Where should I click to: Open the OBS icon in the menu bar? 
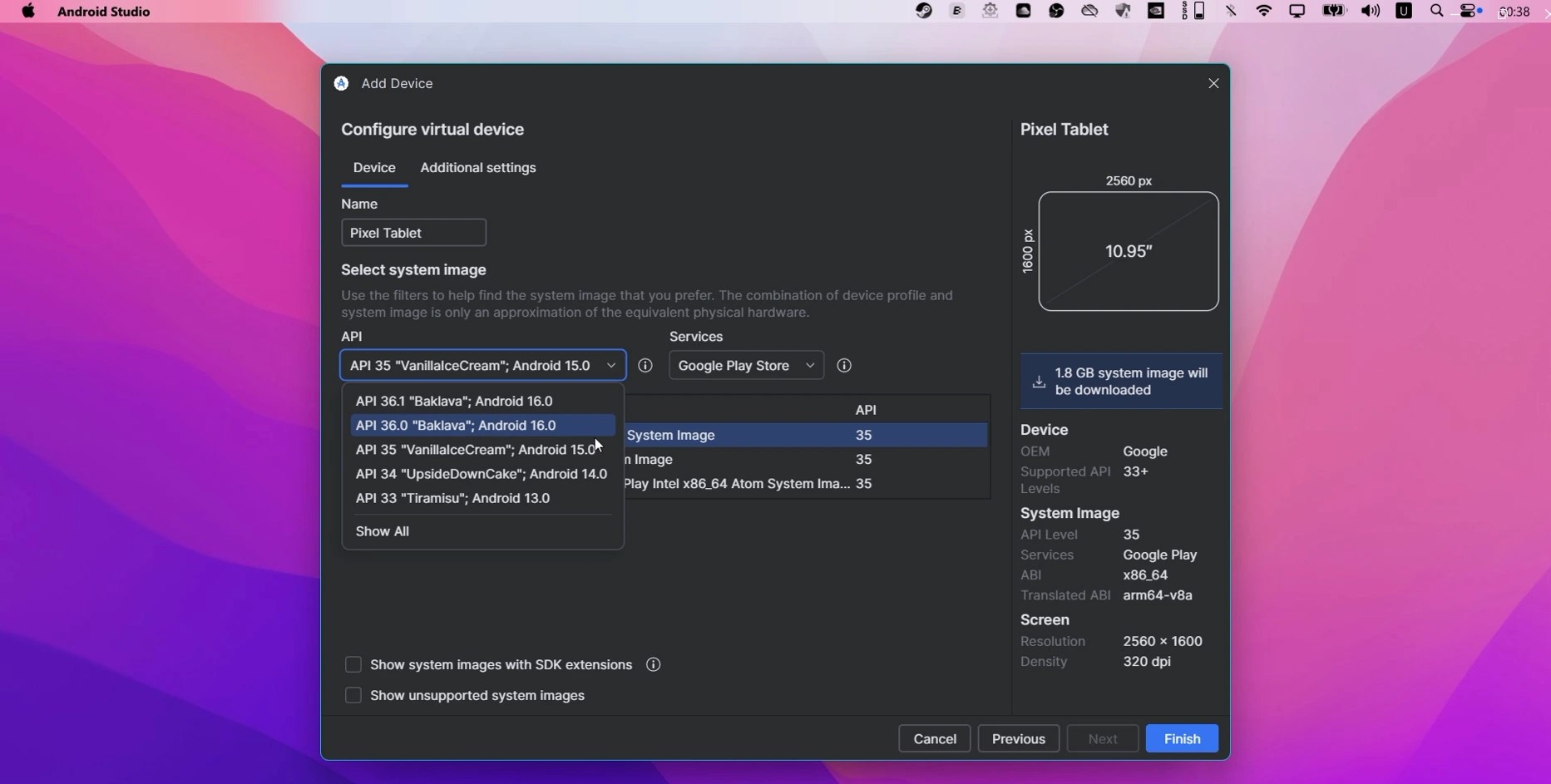pos(1057,11)
